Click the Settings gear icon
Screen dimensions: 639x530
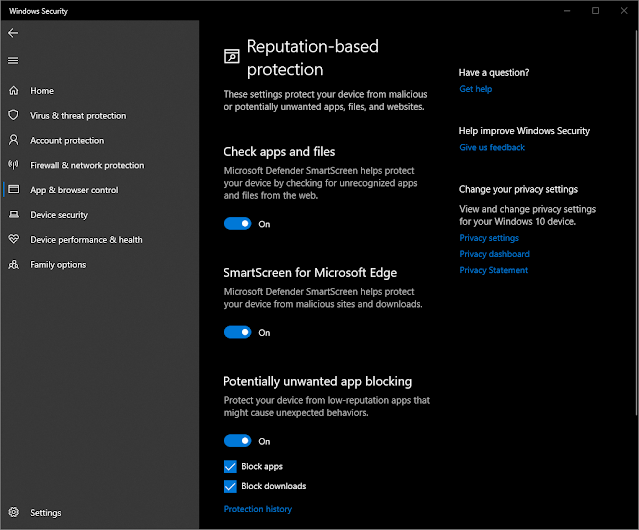point(13,512)
